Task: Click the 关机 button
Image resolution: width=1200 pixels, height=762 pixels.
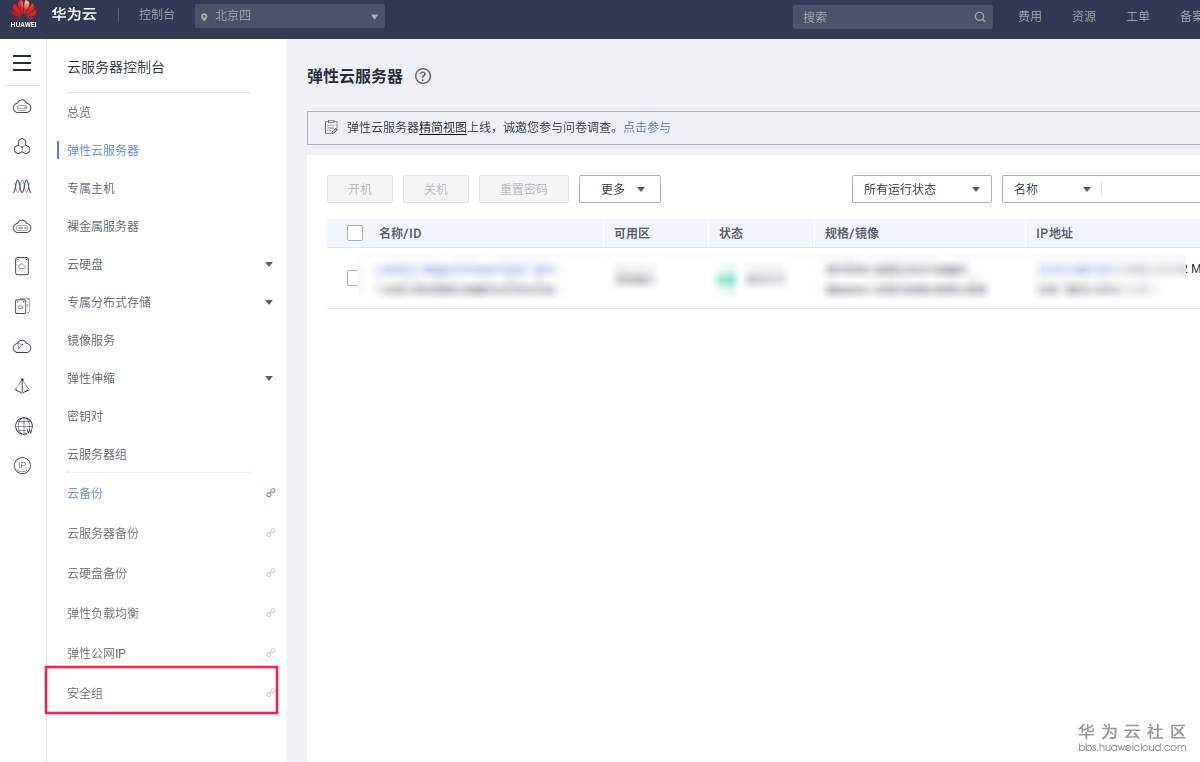Action: pyautogui.click(x=436, y=189)
